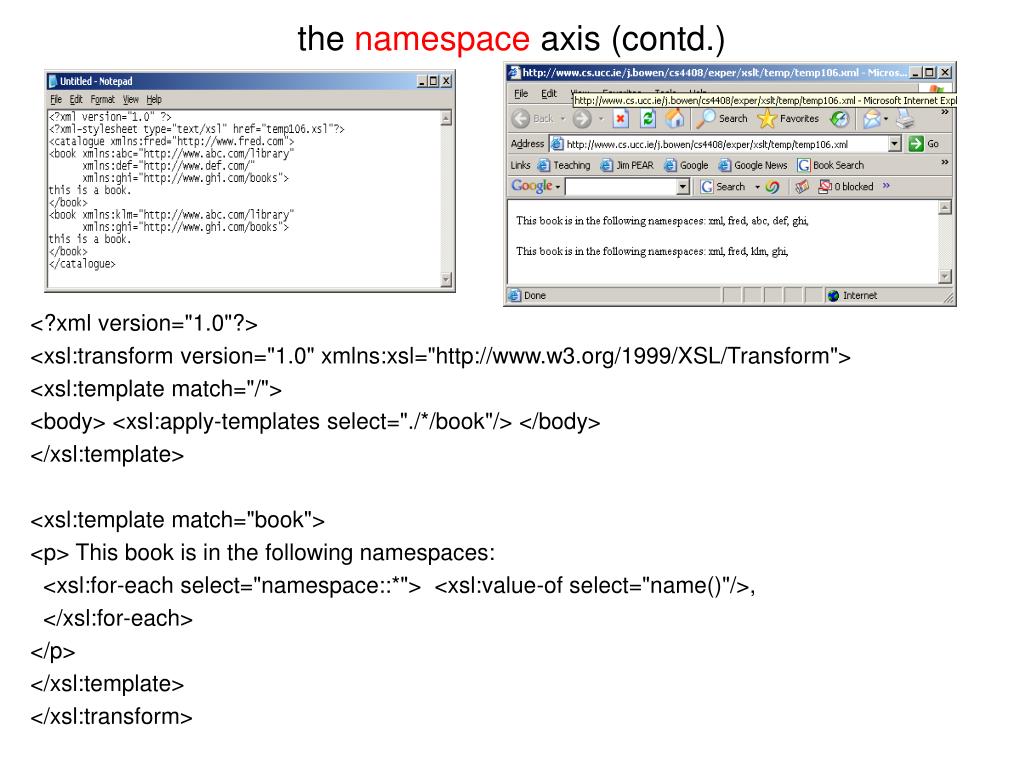Viewport: 1024px width, 768px height.
Task: Click IE page scrollbar down arrow
Action: coord(944,277)
